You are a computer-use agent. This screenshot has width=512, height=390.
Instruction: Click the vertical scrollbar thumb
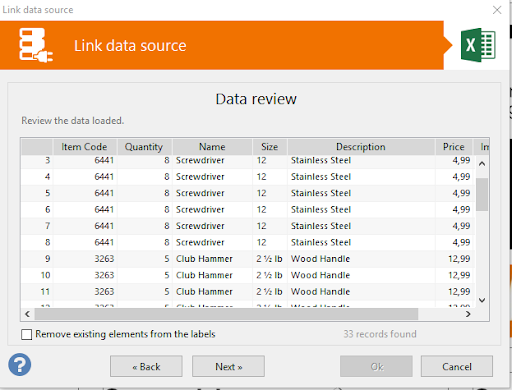(482, 194)
